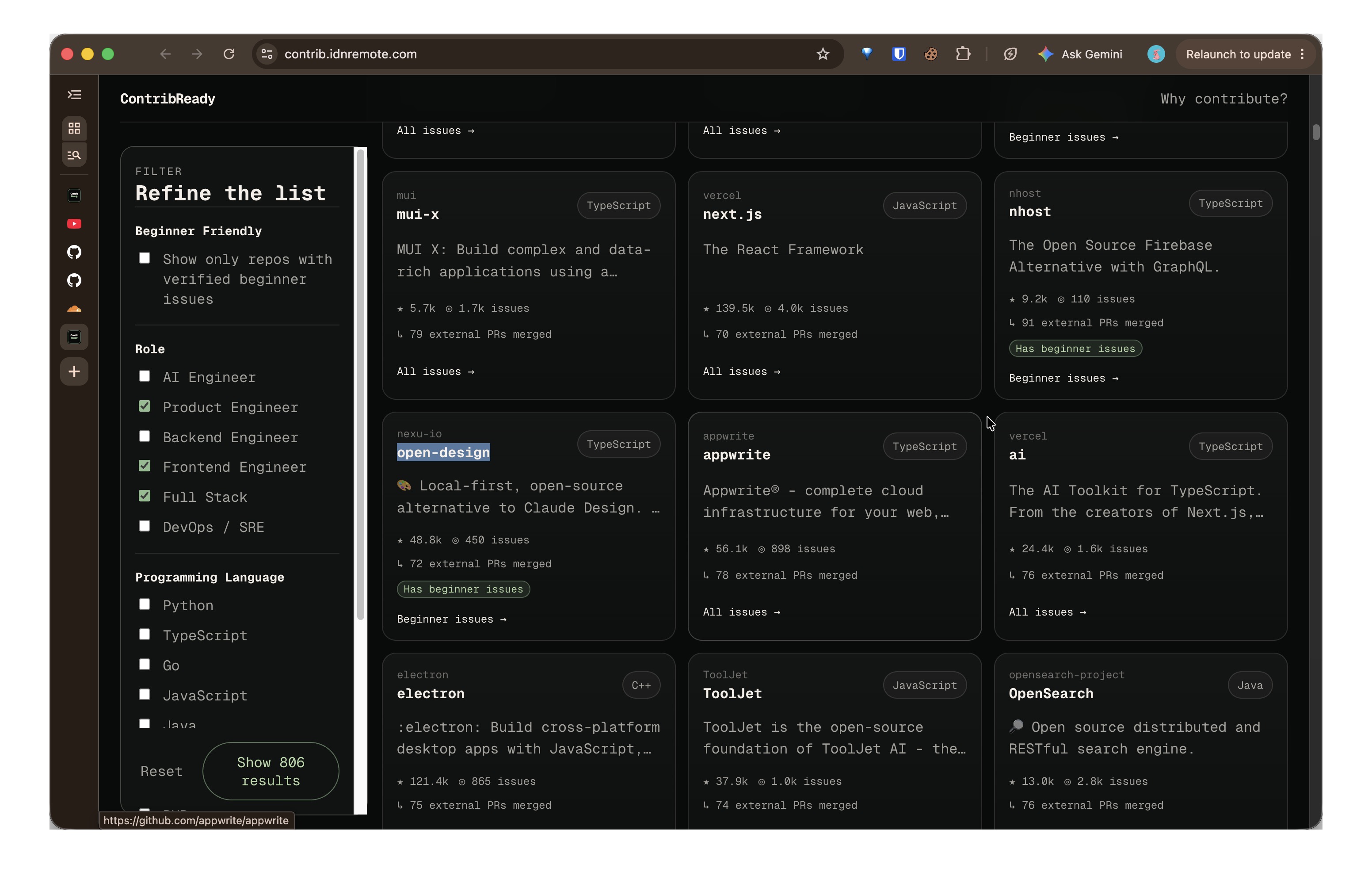Screen dimensions: 1372x895
Task: Click the Java tag on OpenSearch card
Action: point(1250,685)
